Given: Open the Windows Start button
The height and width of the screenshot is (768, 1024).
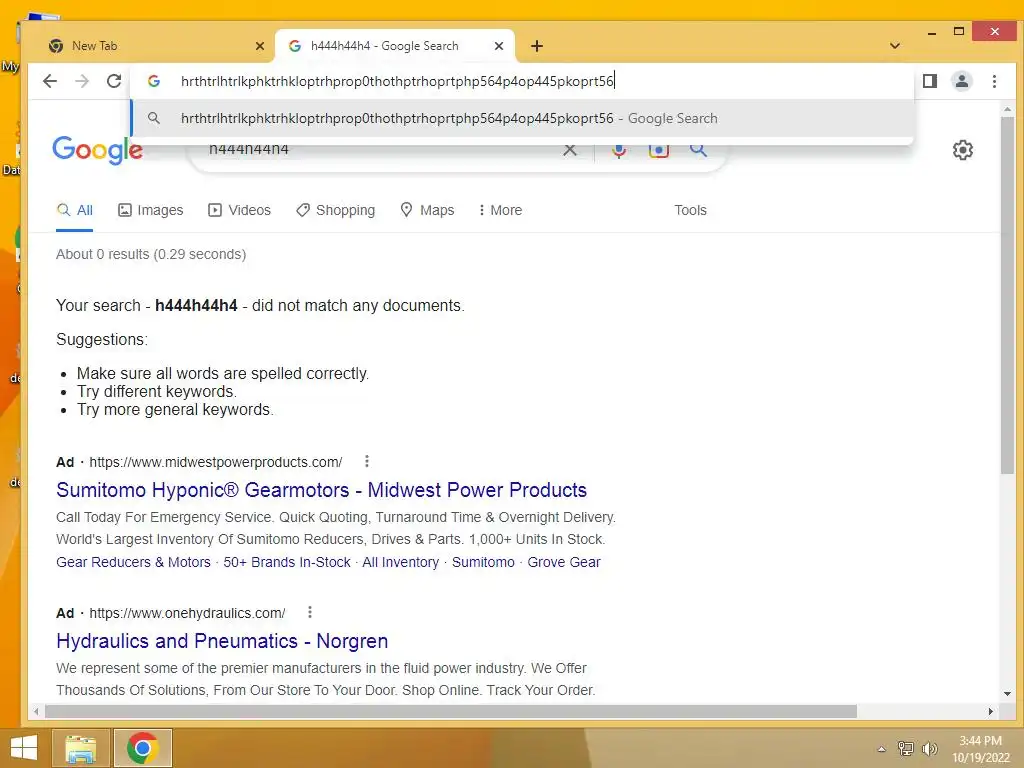Looking at the screenshot, I should [24, 748].
